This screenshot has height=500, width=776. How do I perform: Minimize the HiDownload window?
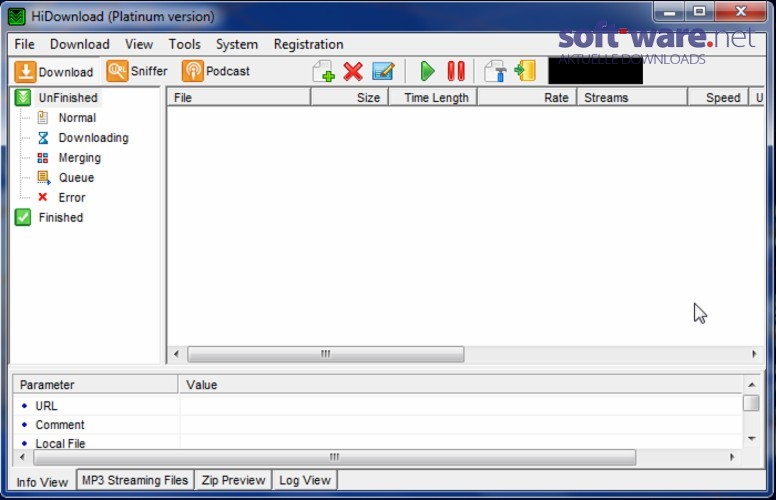pyautogui.click(x=670, y=12)
